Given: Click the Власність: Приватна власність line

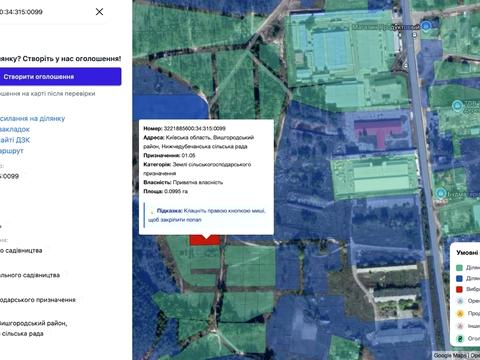Looking at the screenshot, I should click(x=183, y=182).
